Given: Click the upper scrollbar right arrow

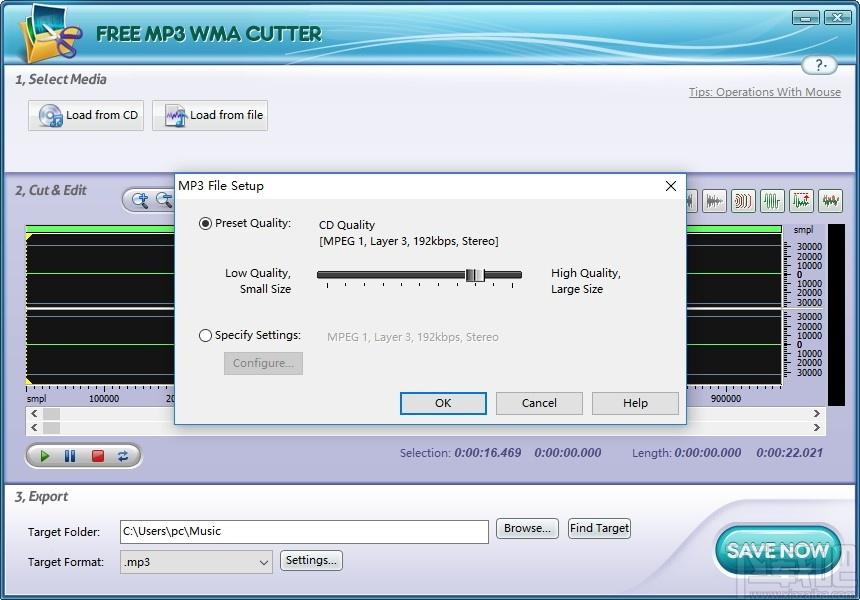Looking at the screenshot, I should coord(817,414).
